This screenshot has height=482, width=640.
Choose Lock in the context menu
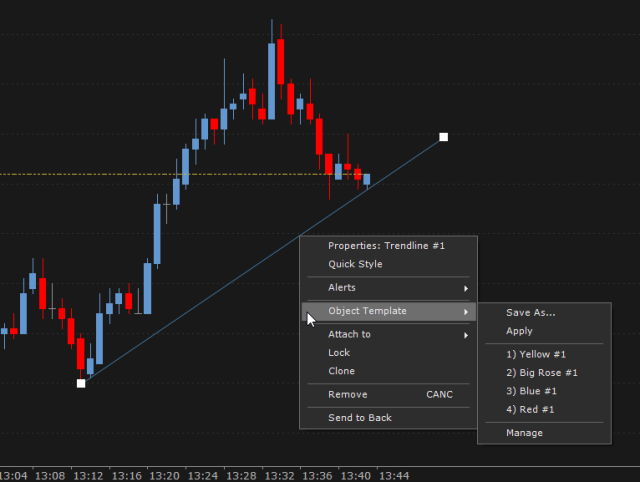coord(339,353)
